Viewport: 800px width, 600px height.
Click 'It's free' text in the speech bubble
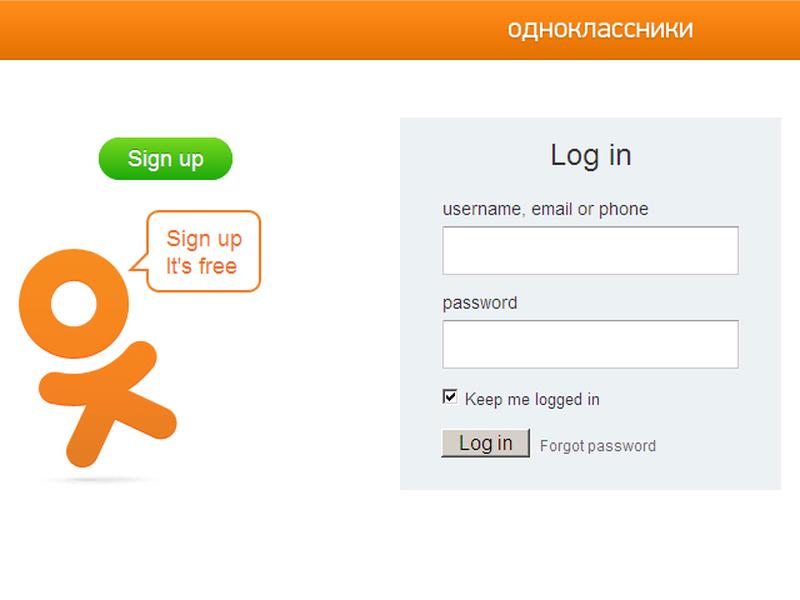[202, 266]
